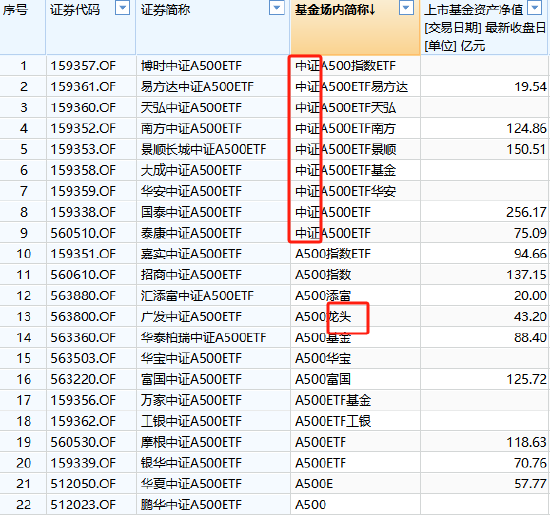Select net asset value 118.63

point(526,442)
